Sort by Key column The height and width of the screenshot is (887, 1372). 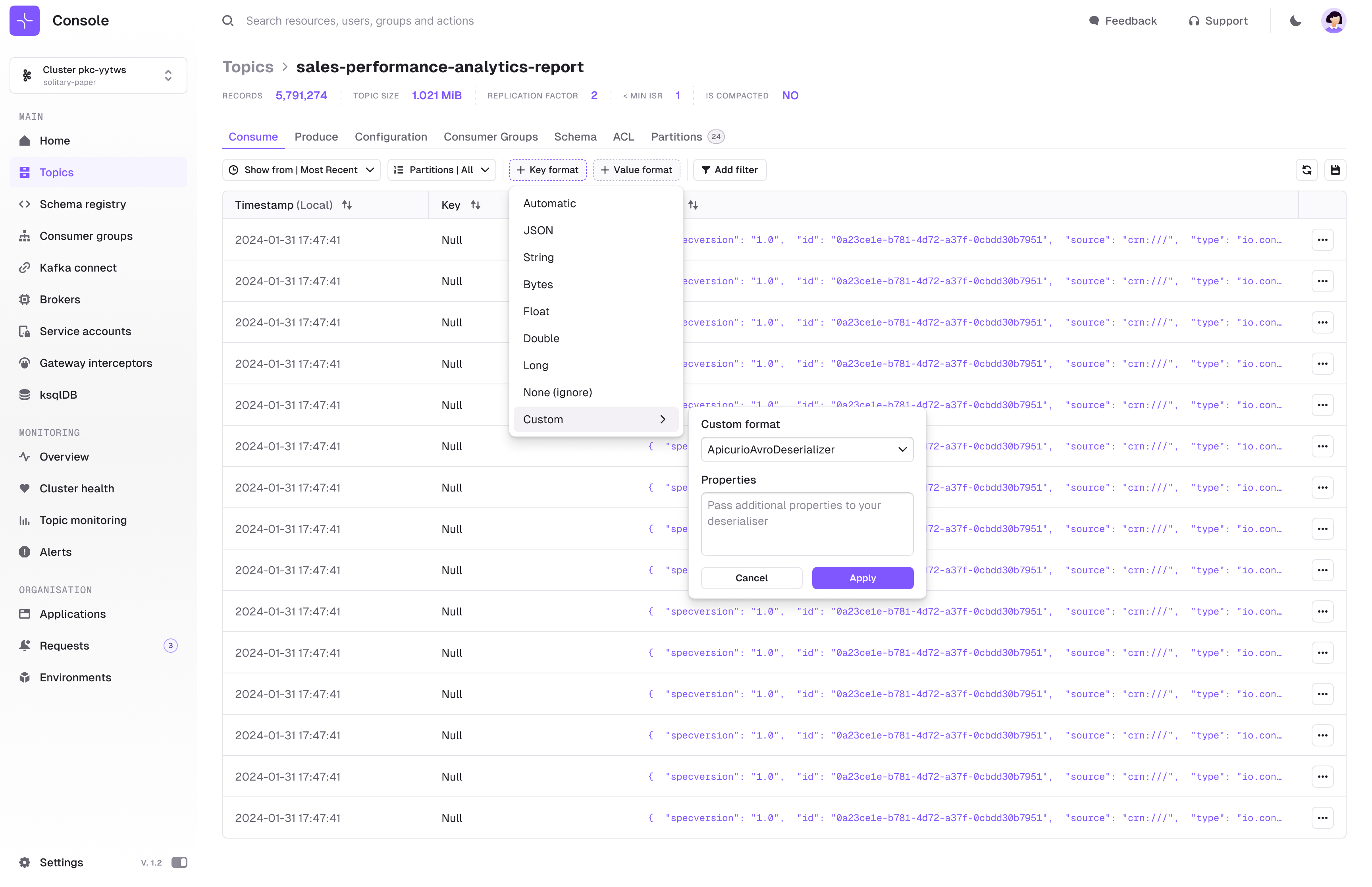[475, 205]
